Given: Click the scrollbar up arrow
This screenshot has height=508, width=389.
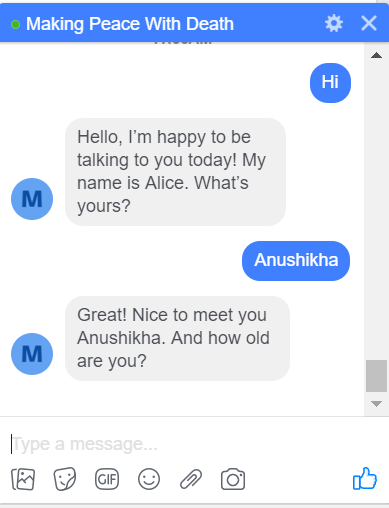Looking at the screenshot, I should coord(376,55).
